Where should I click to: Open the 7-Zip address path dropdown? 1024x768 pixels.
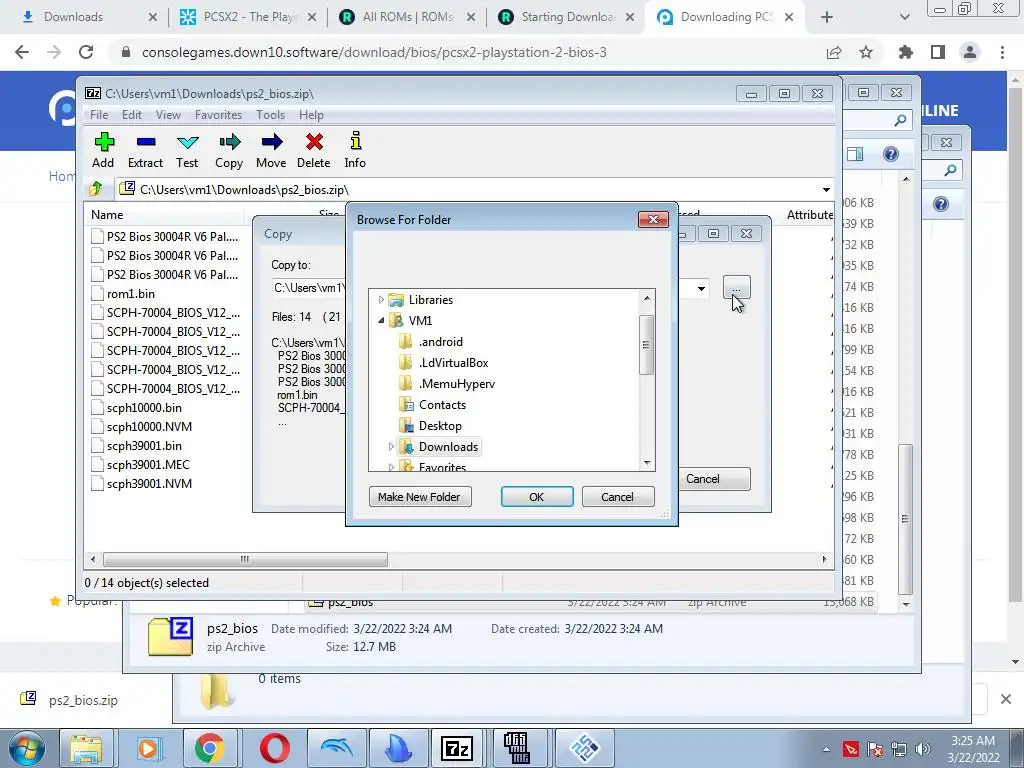point(826,189)
